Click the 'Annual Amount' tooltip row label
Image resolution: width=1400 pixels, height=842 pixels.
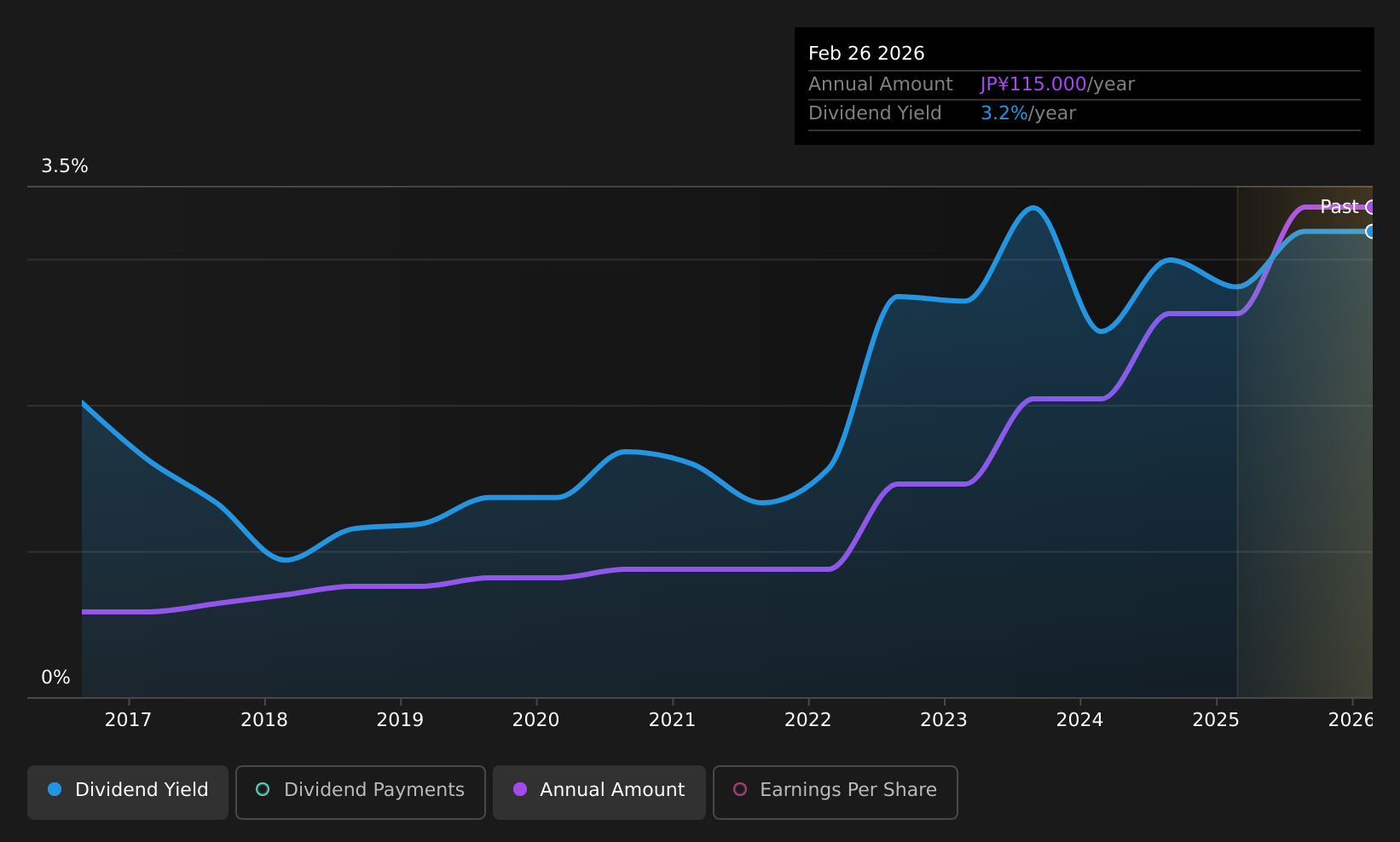coord(880,84)
